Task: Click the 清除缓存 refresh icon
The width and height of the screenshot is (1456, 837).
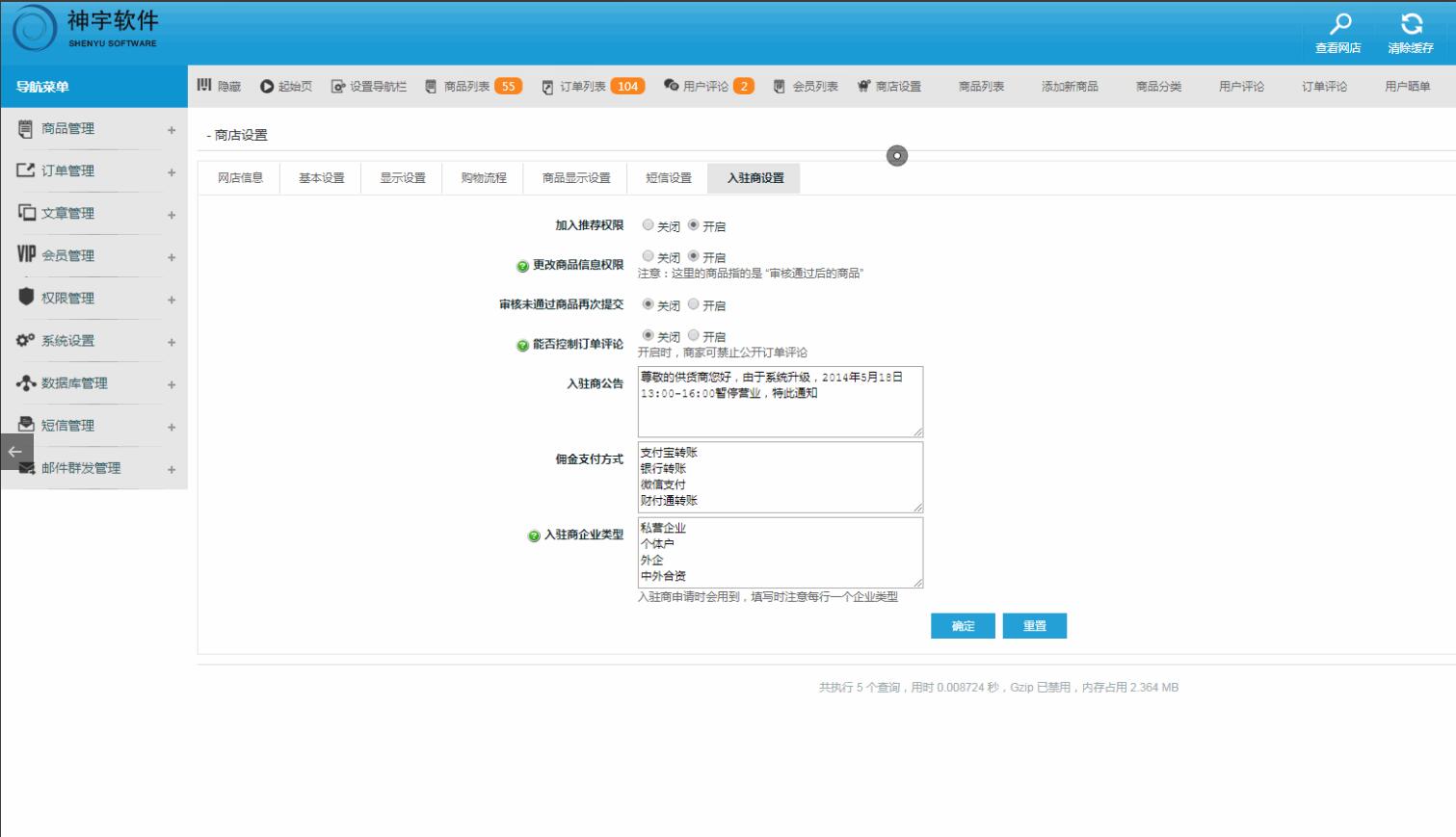Action: (x=1411, y=24)
